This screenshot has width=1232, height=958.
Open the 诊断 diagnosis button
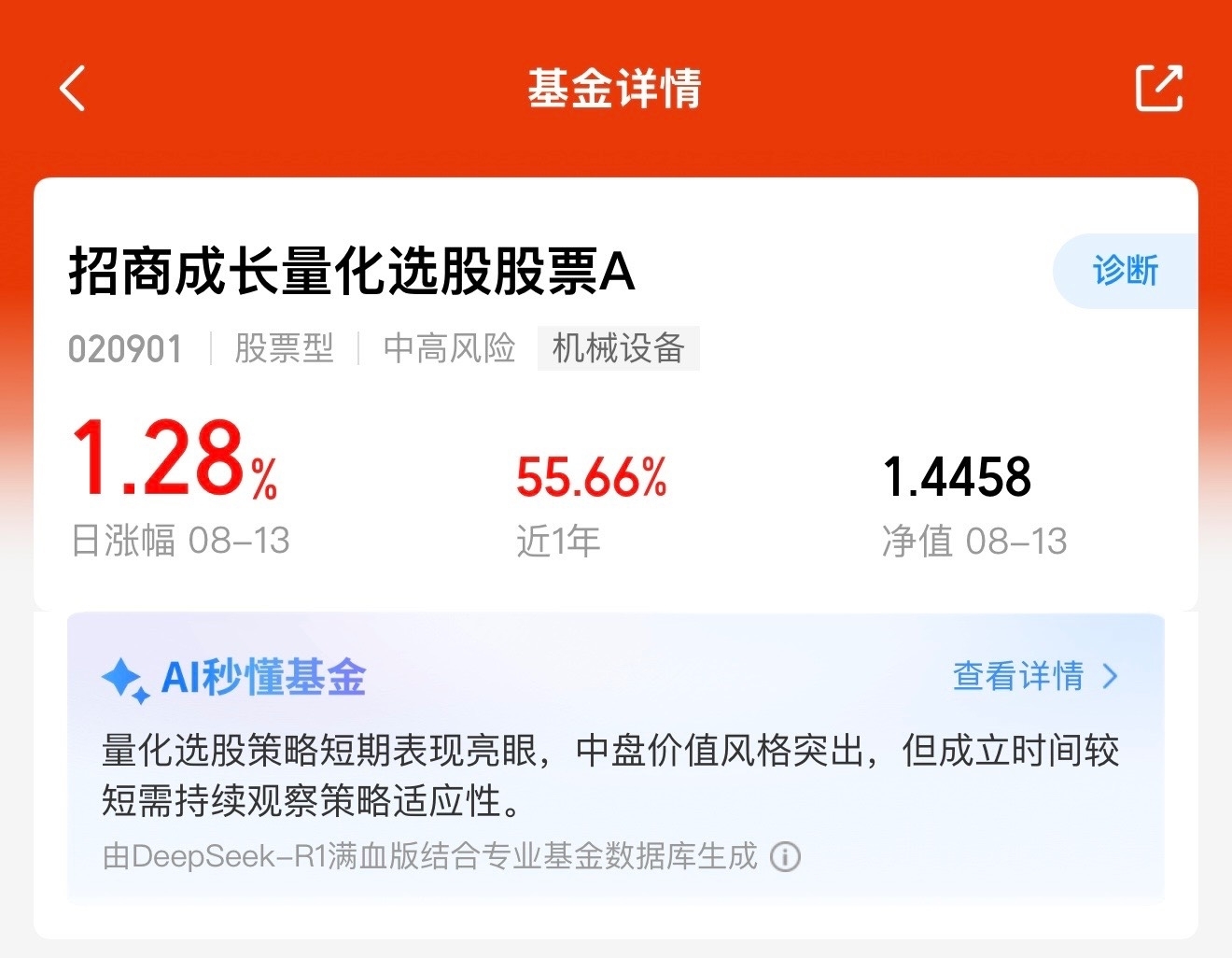coord(1125,271)
